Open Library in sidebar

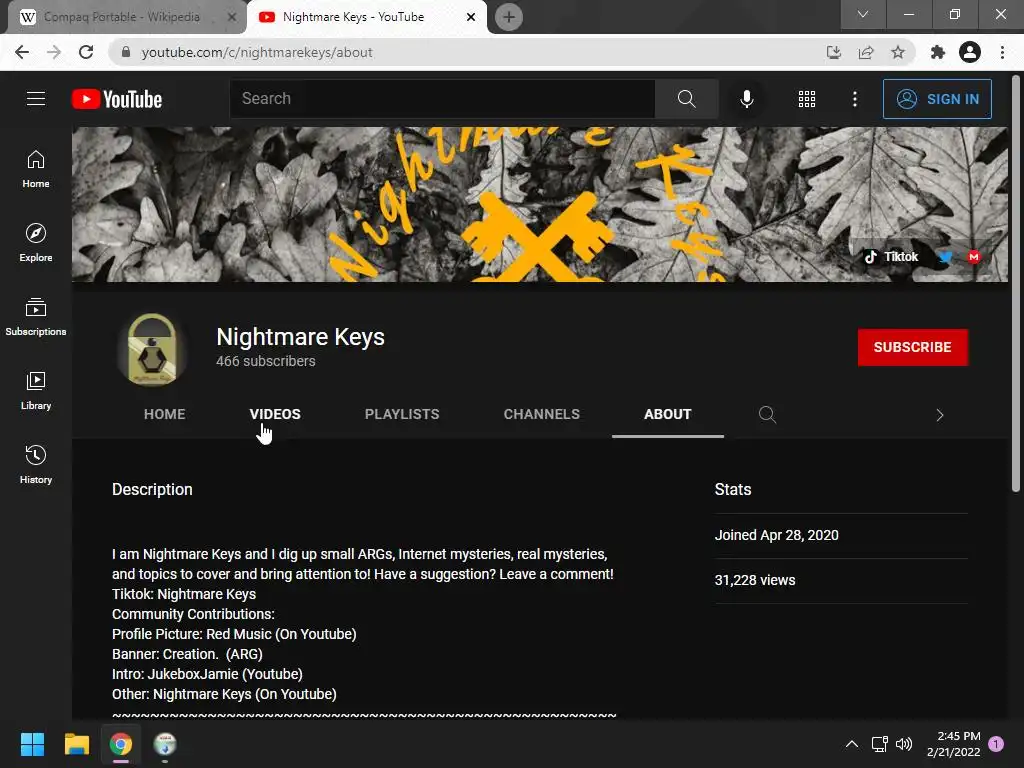[x=36, y=391]
